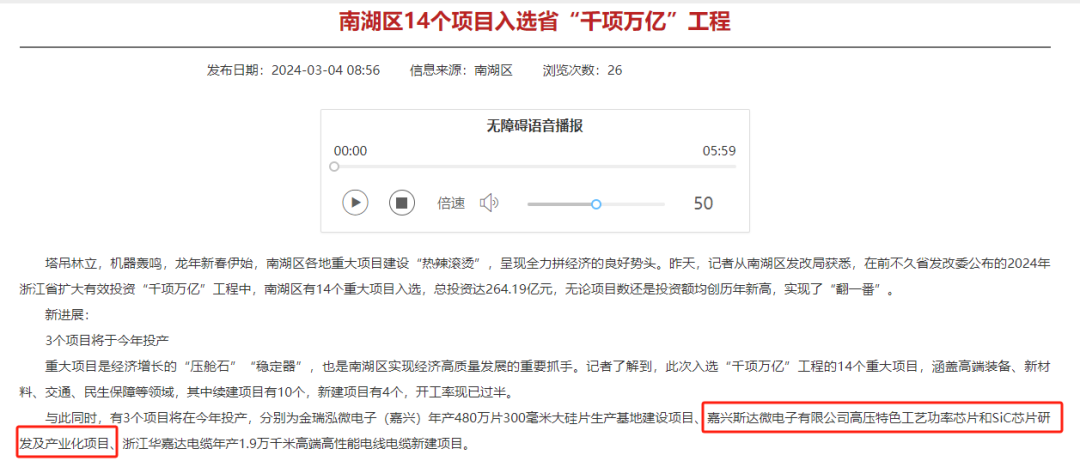1080x461 pixels.
Task: Open the 倍速 playback speed option
Action: [451, 203]
